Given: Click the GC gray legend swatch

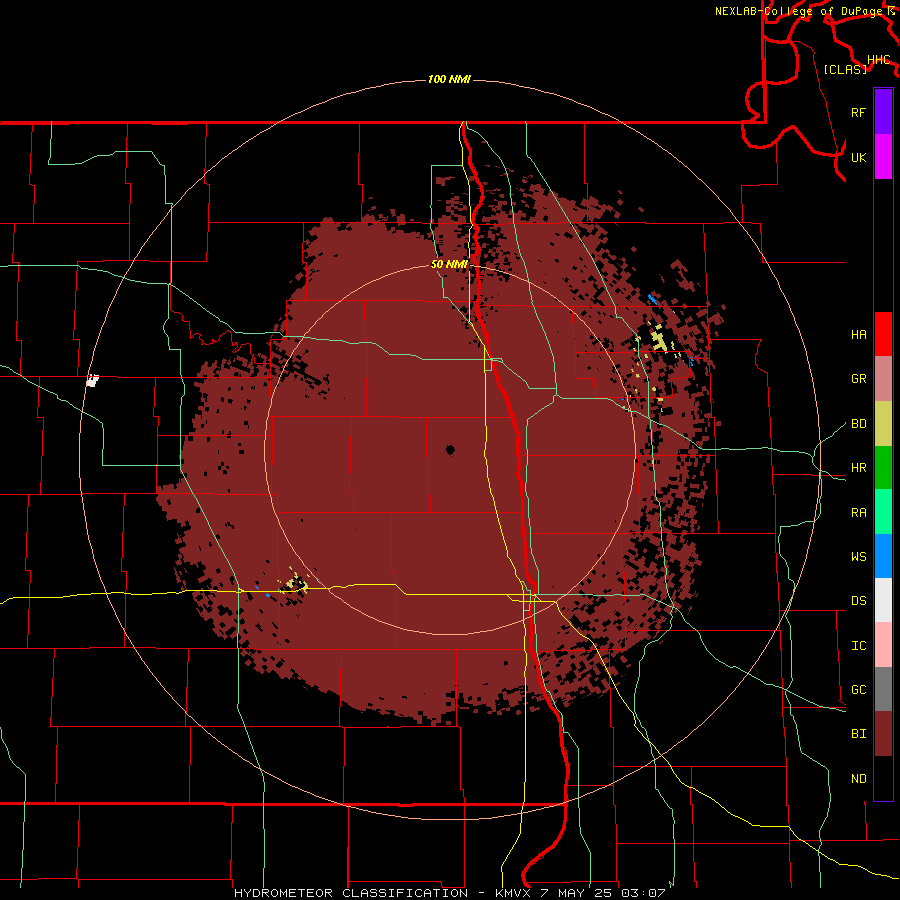Looking at the screenshot, I should [883, 689].
